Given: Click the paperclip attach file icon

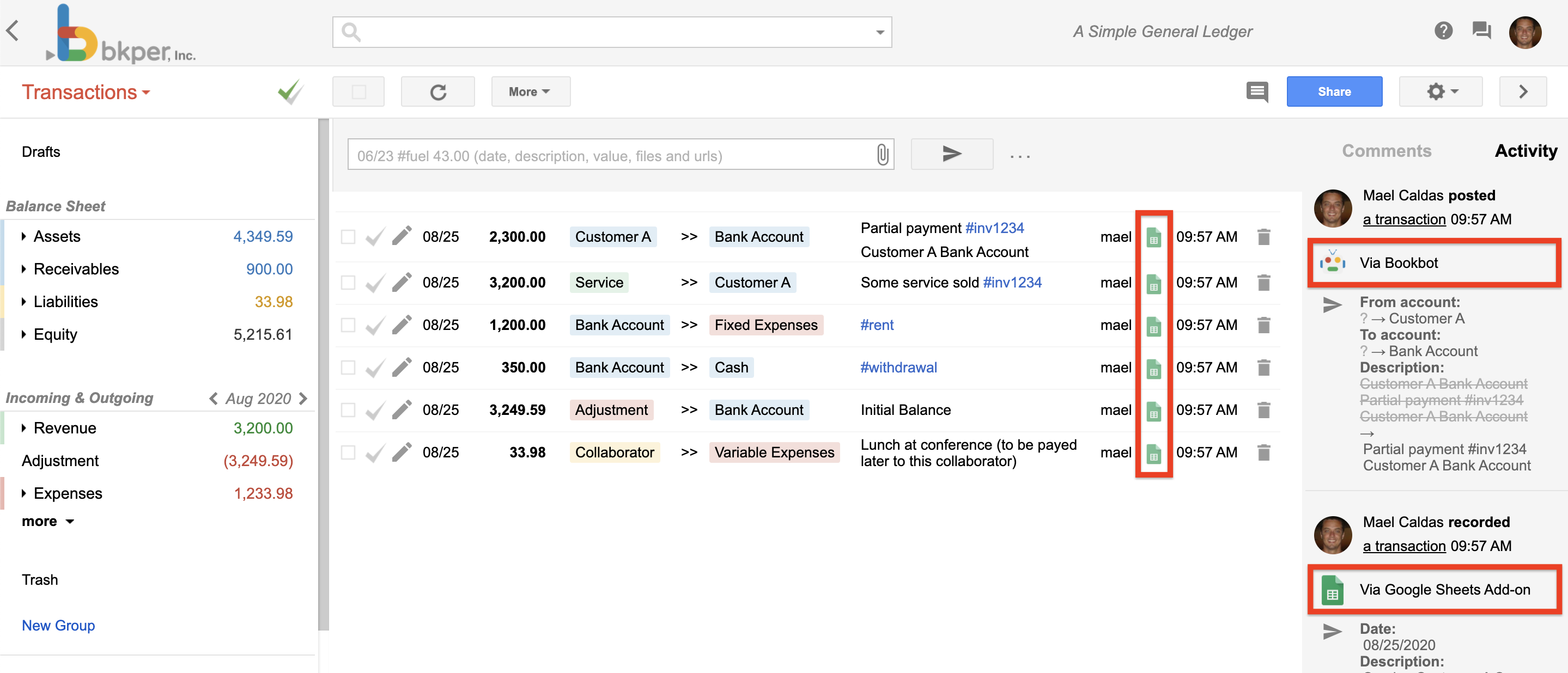Looking at the screenshot, I should [x=882, y=155].
